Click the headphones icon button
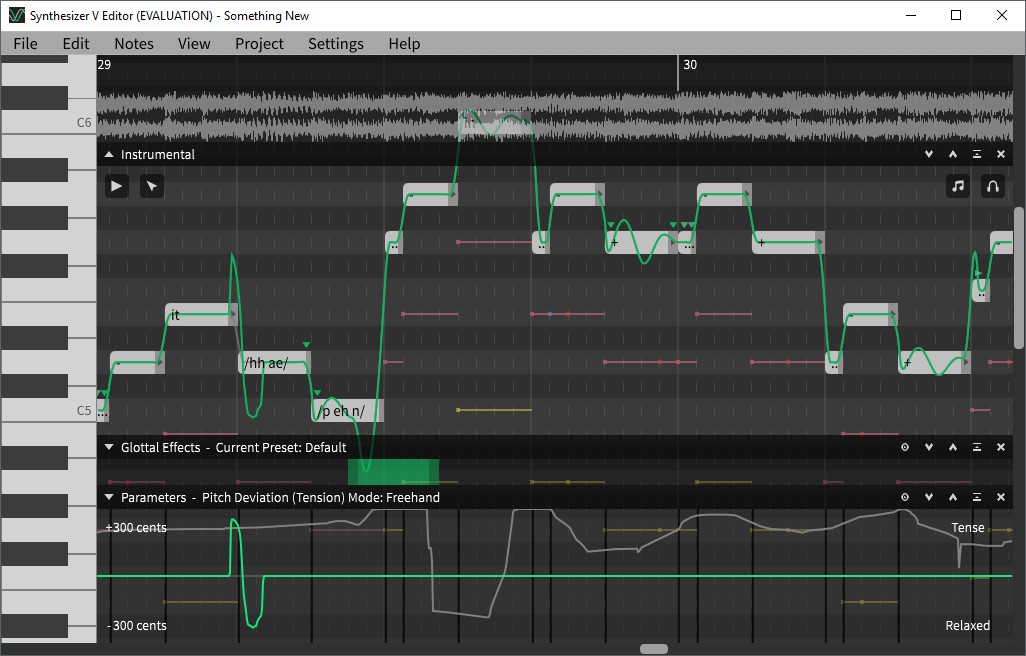The width and height of the screenshot is (1026, 656). [x=992, y=186]
